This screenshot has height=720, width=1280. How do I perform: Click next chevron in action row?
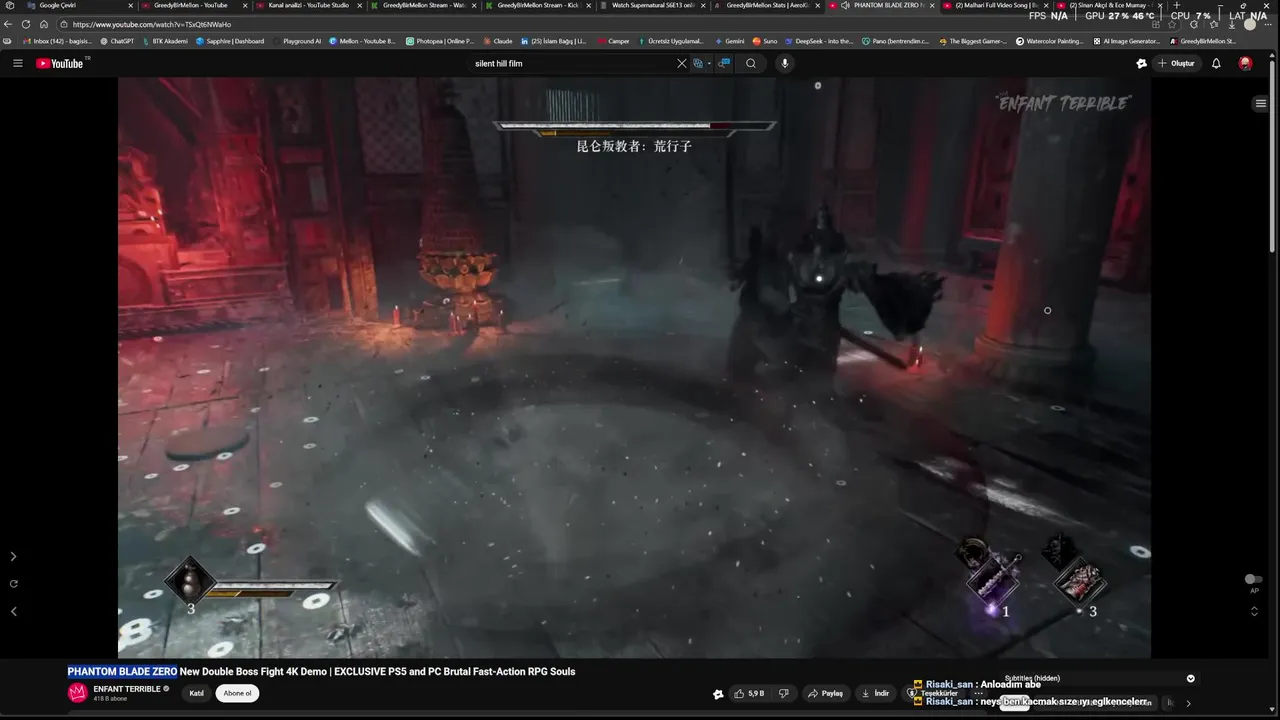pyautogui.click(x=1188, y=703)
